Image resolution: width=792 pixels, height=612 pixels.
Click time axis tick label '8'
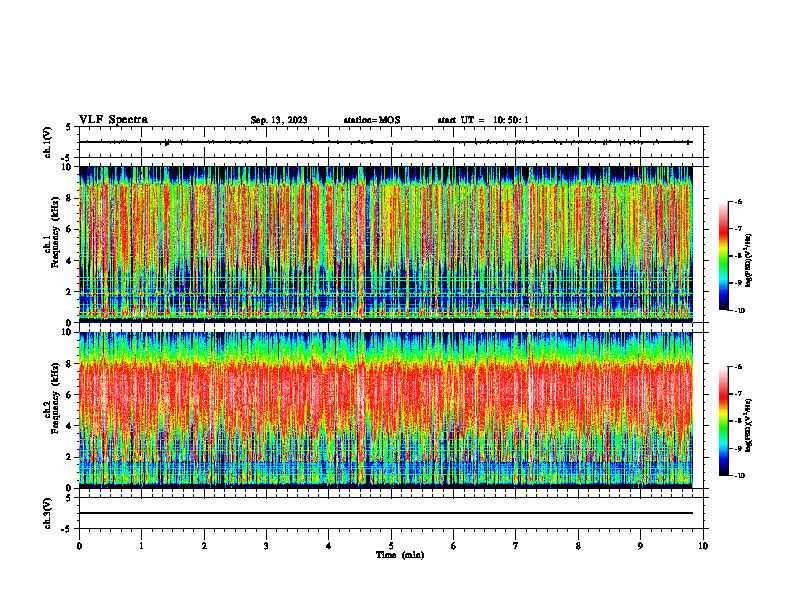click(578, 546)
